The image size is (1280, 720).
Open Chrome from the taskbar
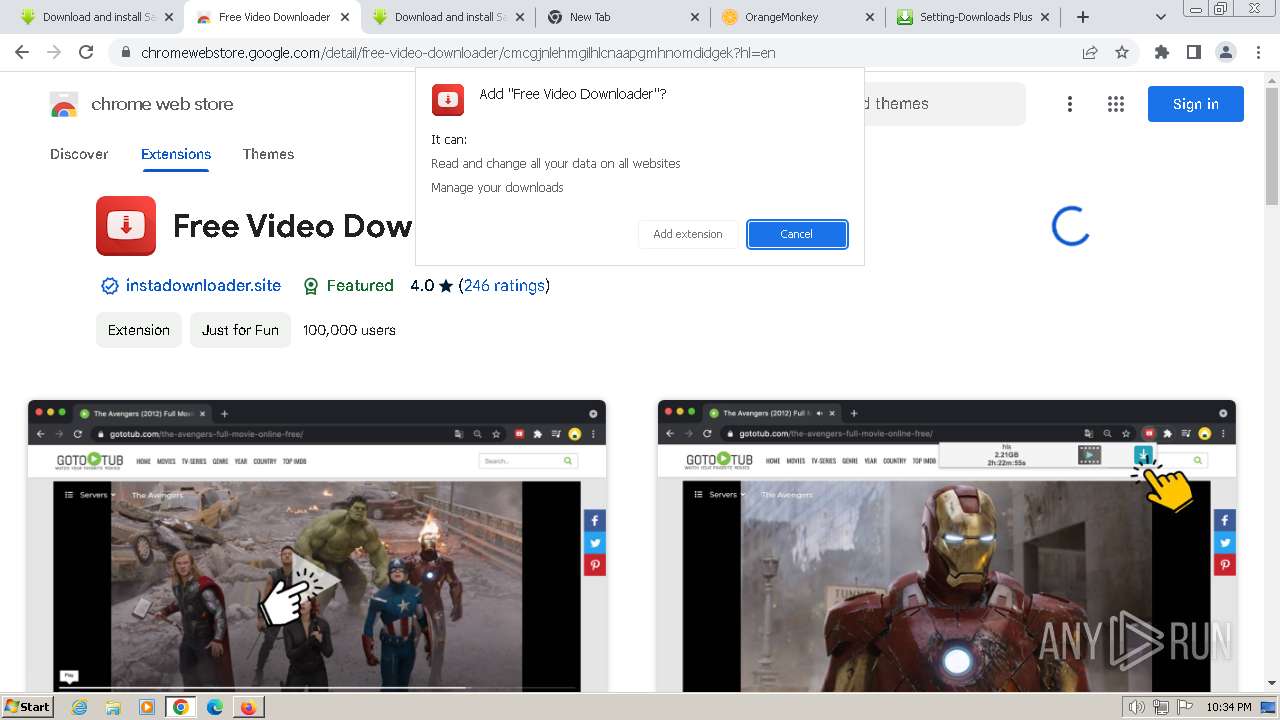pyautogui.click(x=181, y=707)
